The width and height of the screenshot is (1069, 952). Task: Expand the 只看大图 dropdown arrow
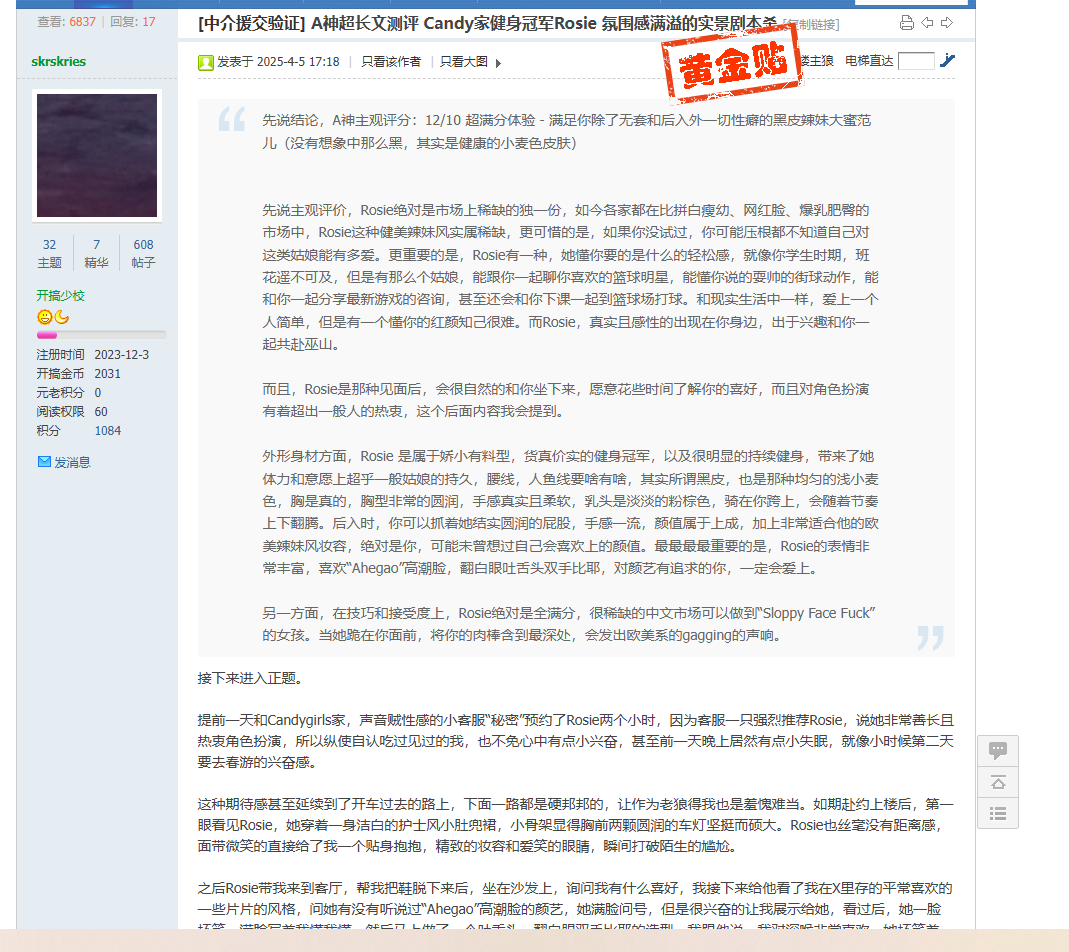pos(498,63)
